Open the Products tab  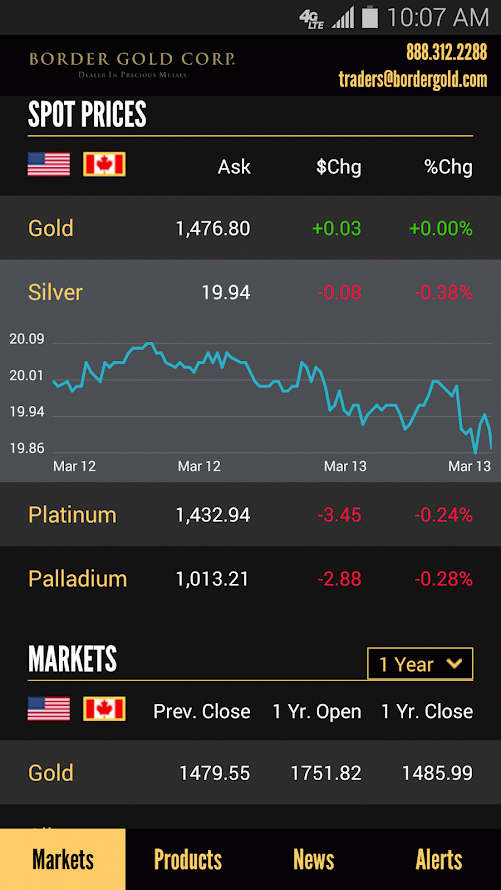point(188,859)
